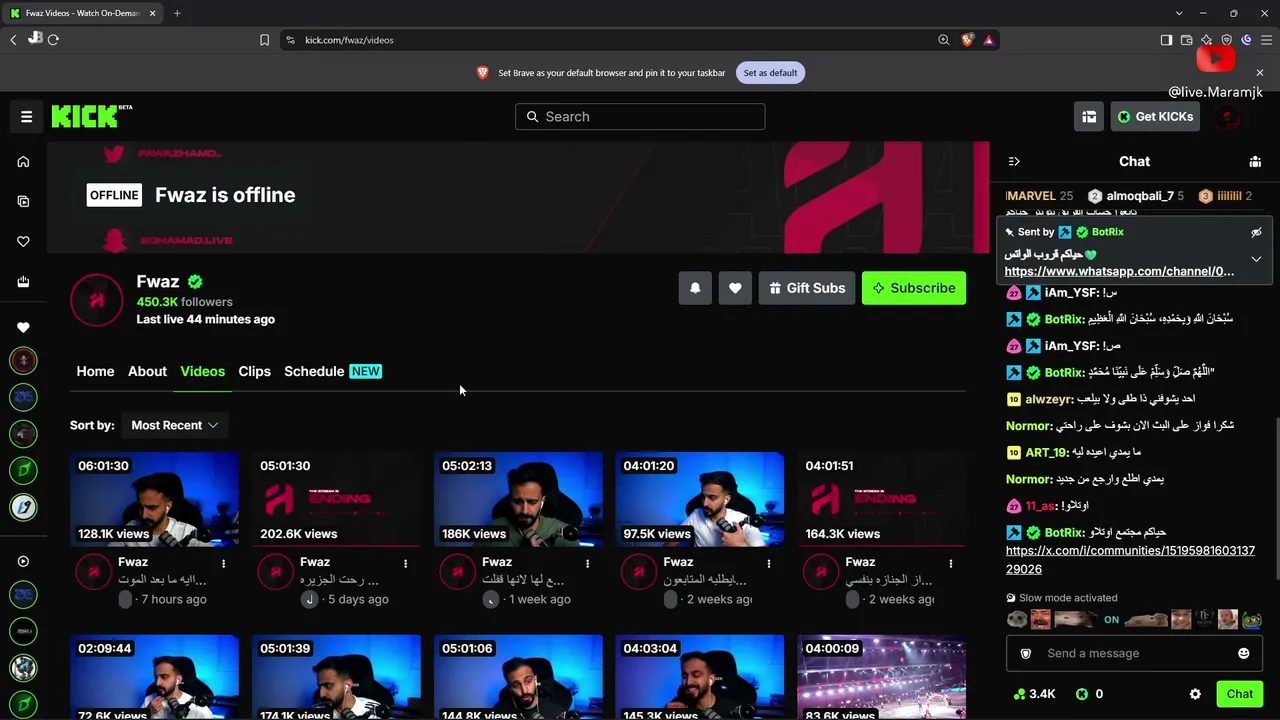Open chat settings gear icon
This screenshot has width=1280, height=720.
[1195, 694]
